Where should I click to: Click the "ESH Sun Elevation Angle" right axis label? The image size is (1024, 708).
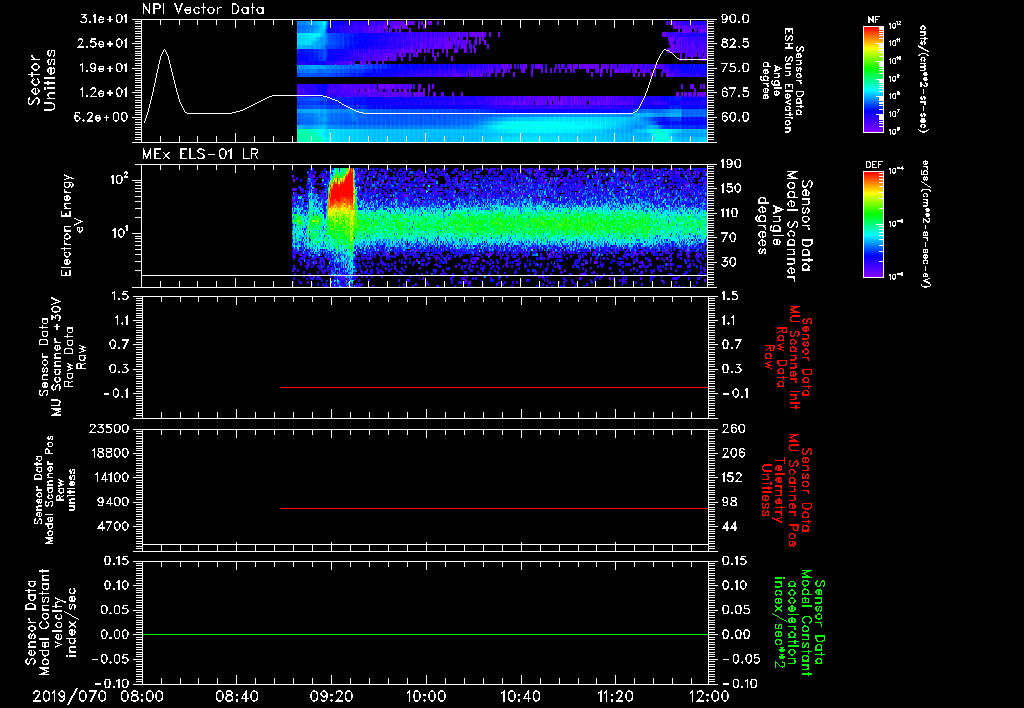[782, 80]
